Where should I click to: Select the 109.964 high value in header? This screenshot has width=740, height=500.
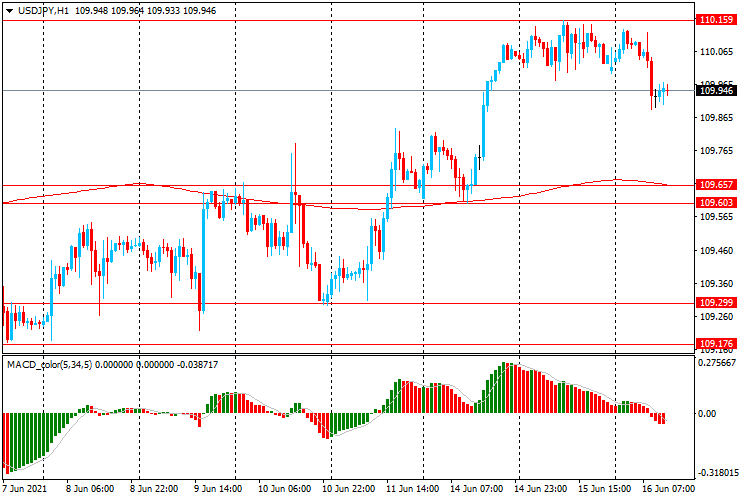tap(127, 10)
